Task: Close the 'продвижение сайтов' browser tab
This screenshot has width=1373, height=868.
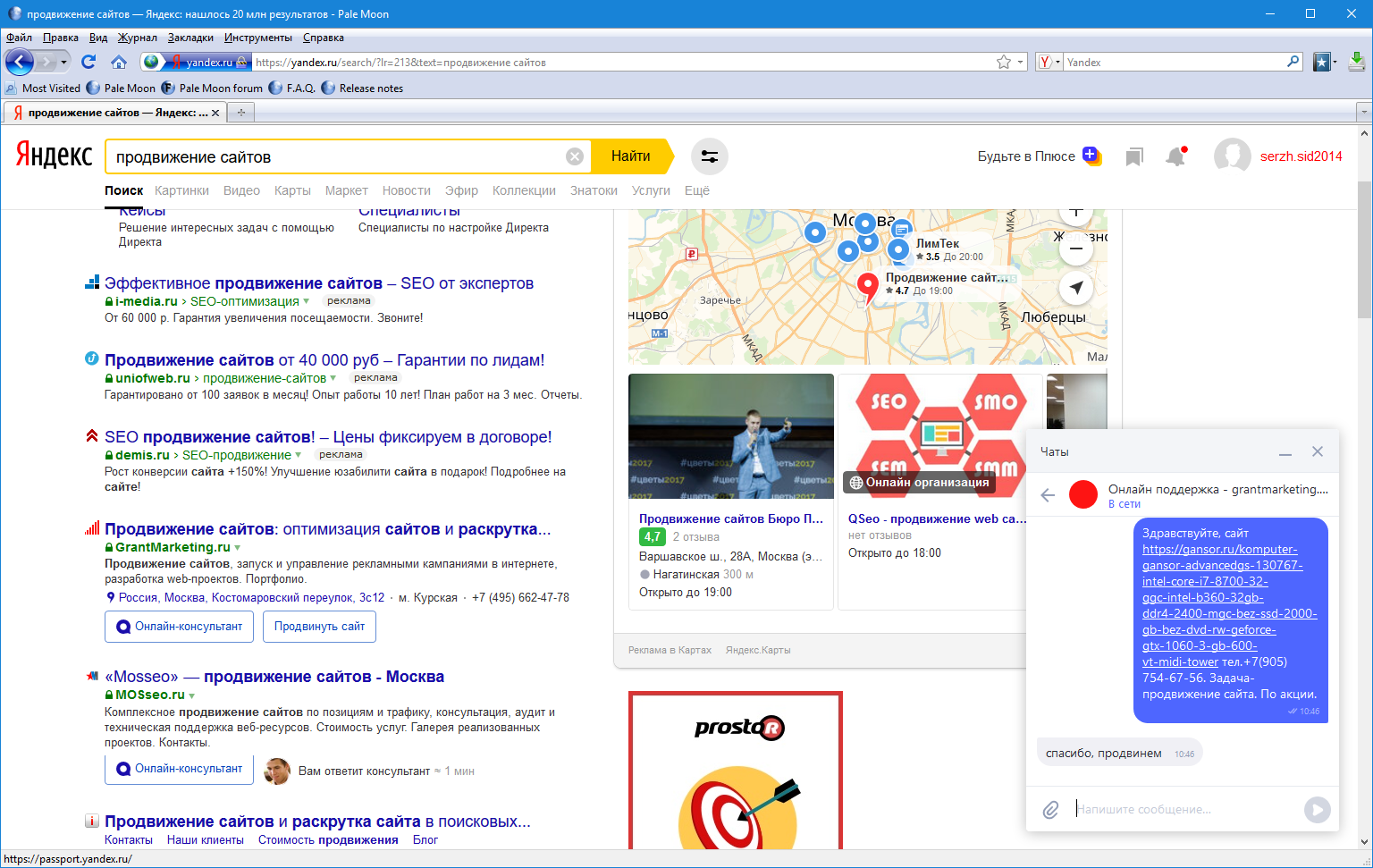Action: tap(215, 113)
